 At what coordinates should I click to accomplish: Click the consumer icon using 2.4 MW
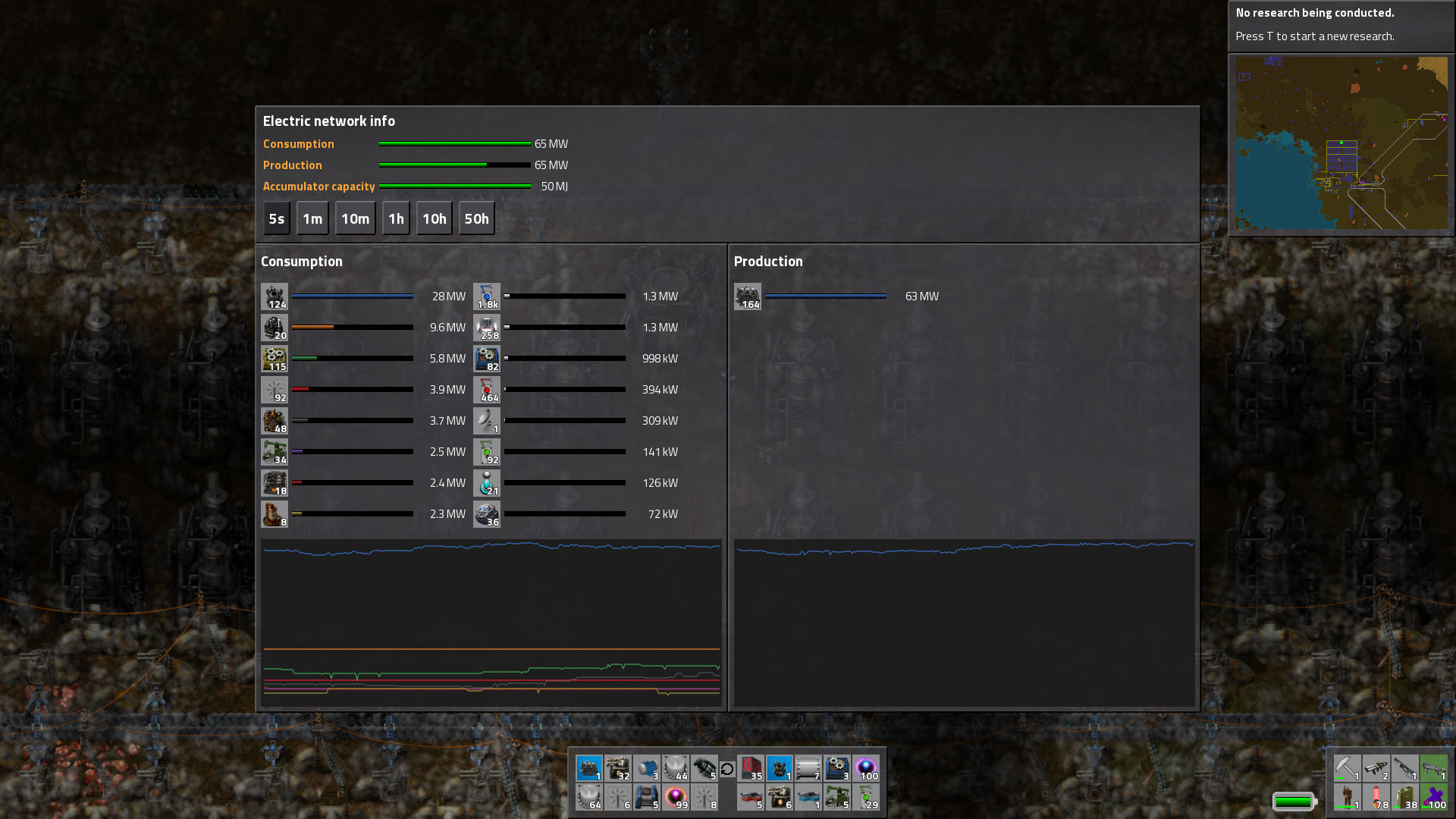tap(275, 483)
